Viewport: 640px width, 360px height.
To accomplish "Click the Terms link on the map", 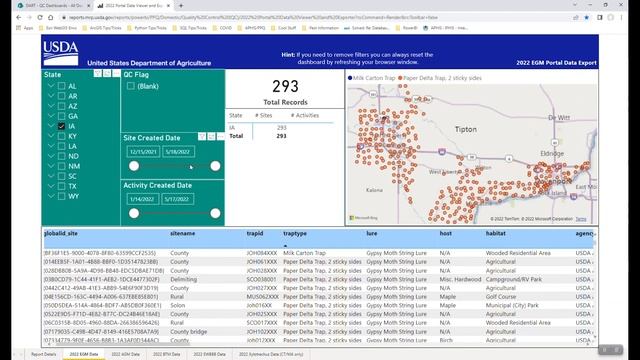I will pos(581,219).
